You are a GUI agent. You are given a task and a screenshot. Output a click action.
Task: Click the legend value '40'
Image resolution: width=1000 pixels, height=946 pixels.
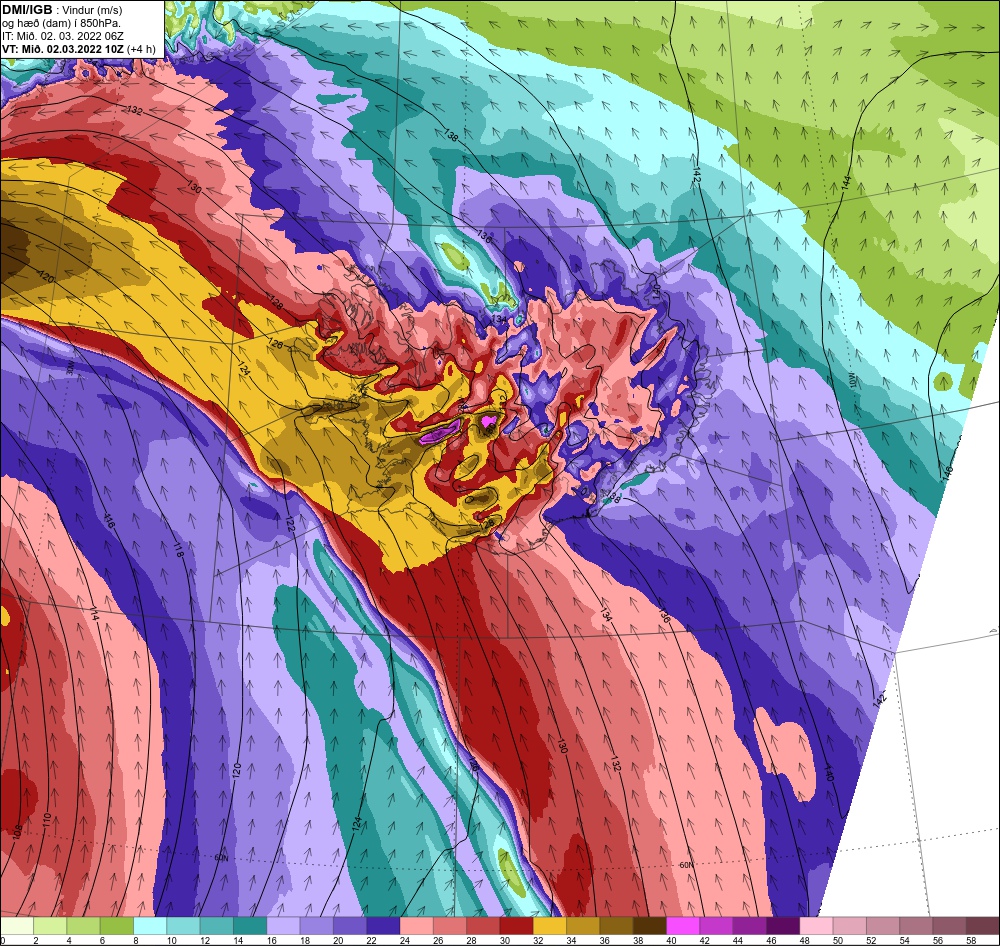point(671,940)
